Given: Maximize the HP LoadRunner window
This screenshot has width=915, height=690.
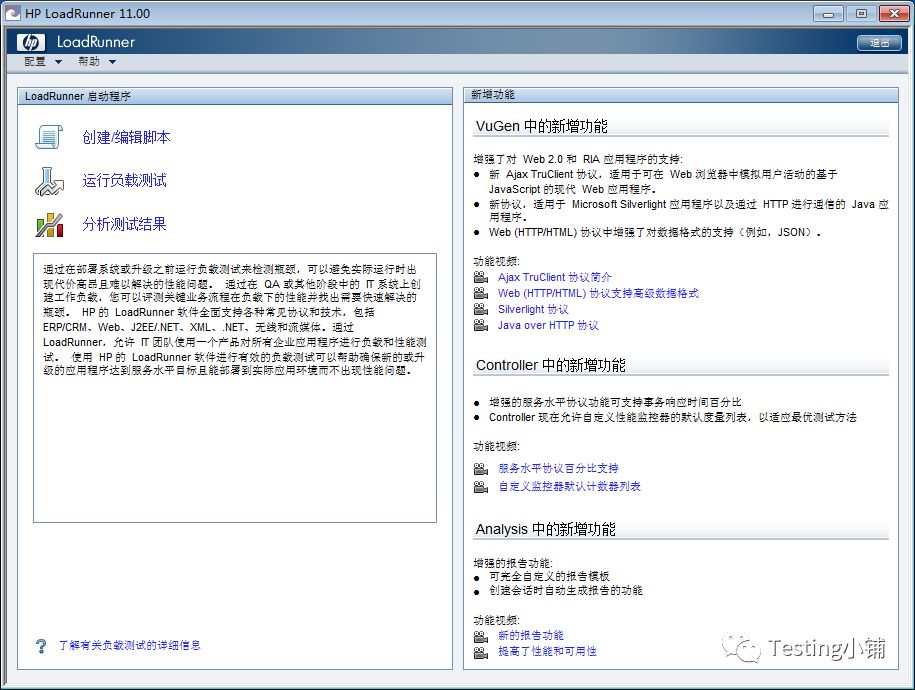Looking at the screenshot, I should [x=861, y=13].
